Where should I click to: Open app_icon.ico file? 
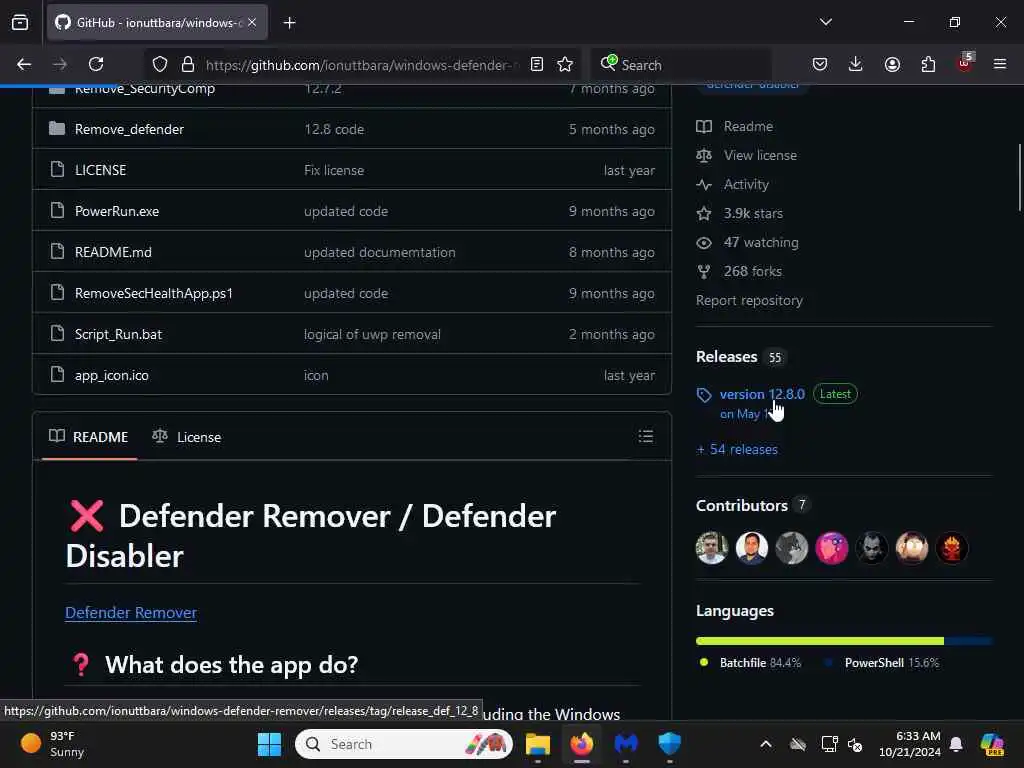[112, 376]
